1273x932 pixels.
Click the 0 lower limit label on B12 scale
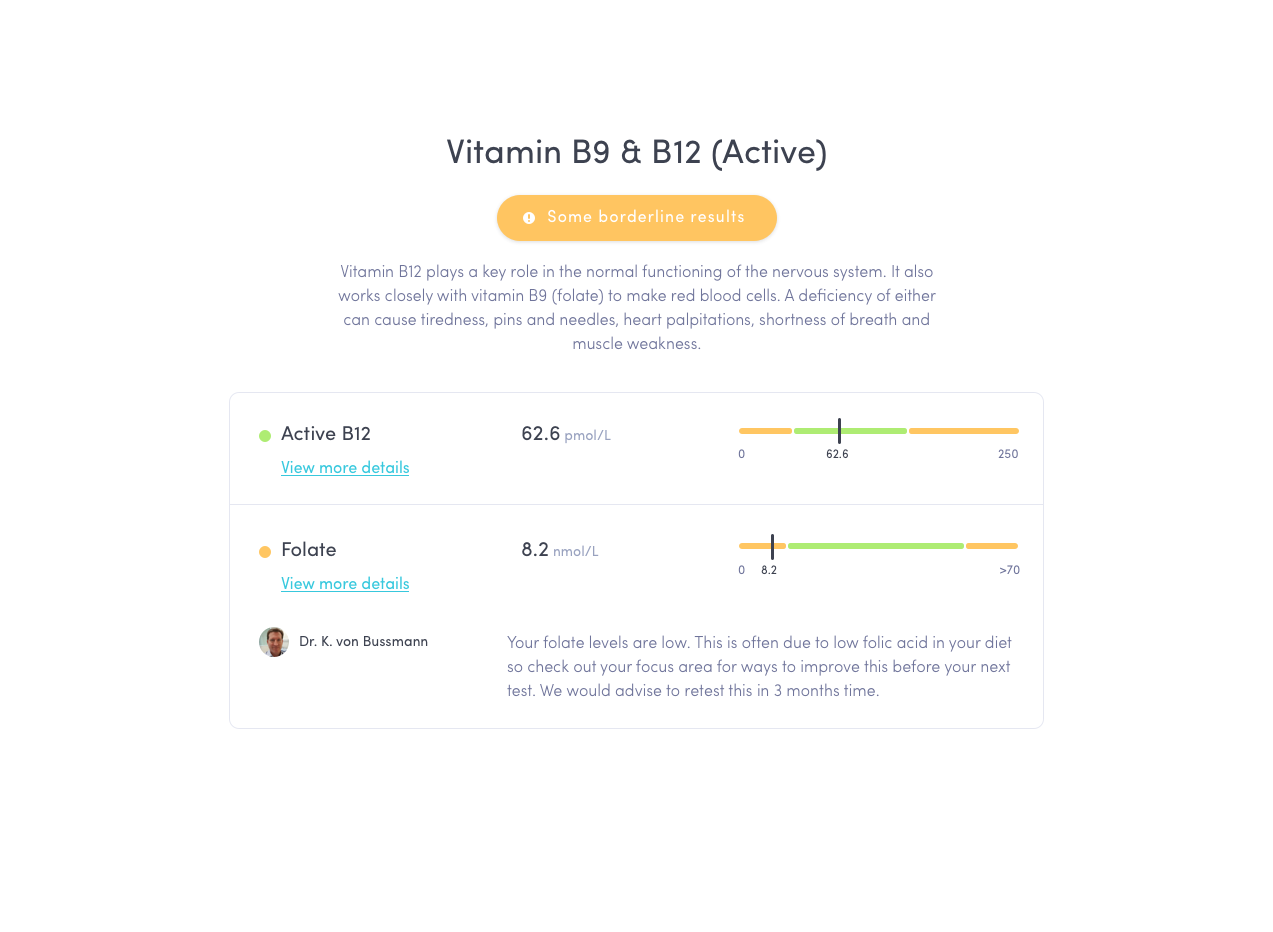741,453
